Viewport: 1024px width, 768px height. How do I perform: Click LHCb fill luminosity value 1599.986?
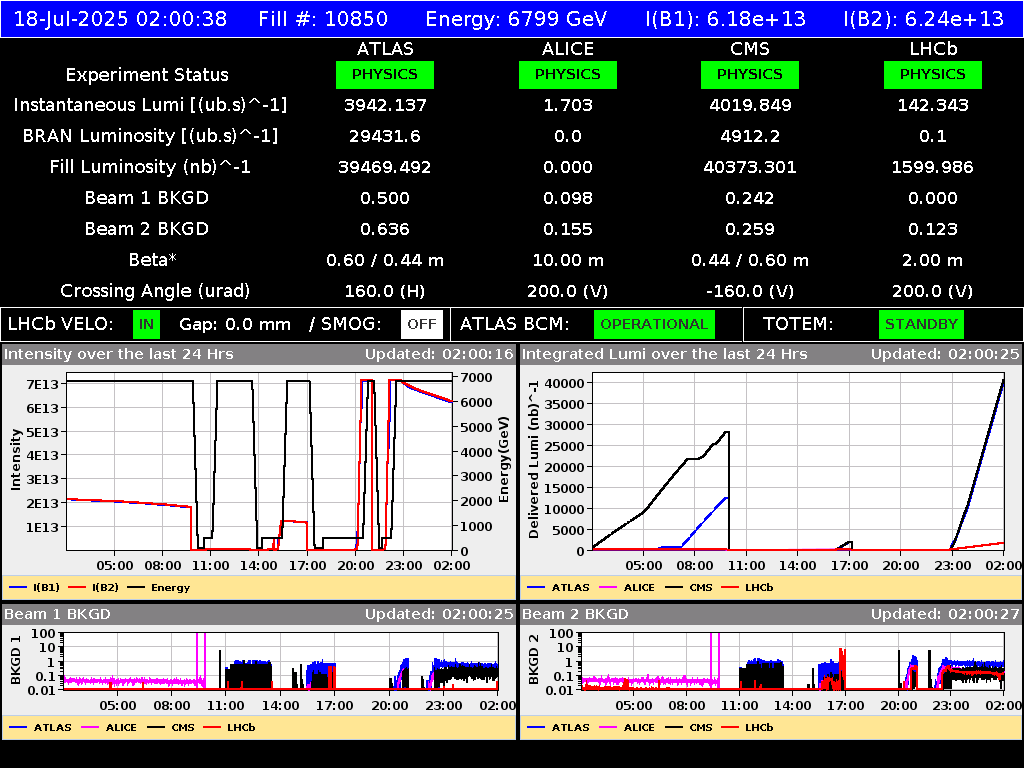[x=933, y=167]
